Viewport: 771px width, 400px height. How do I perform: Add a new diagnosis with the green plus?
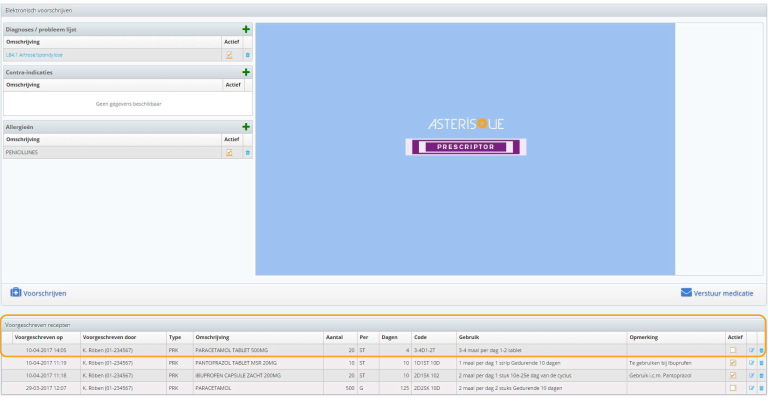pyautogui.click(x=246, y=30)
